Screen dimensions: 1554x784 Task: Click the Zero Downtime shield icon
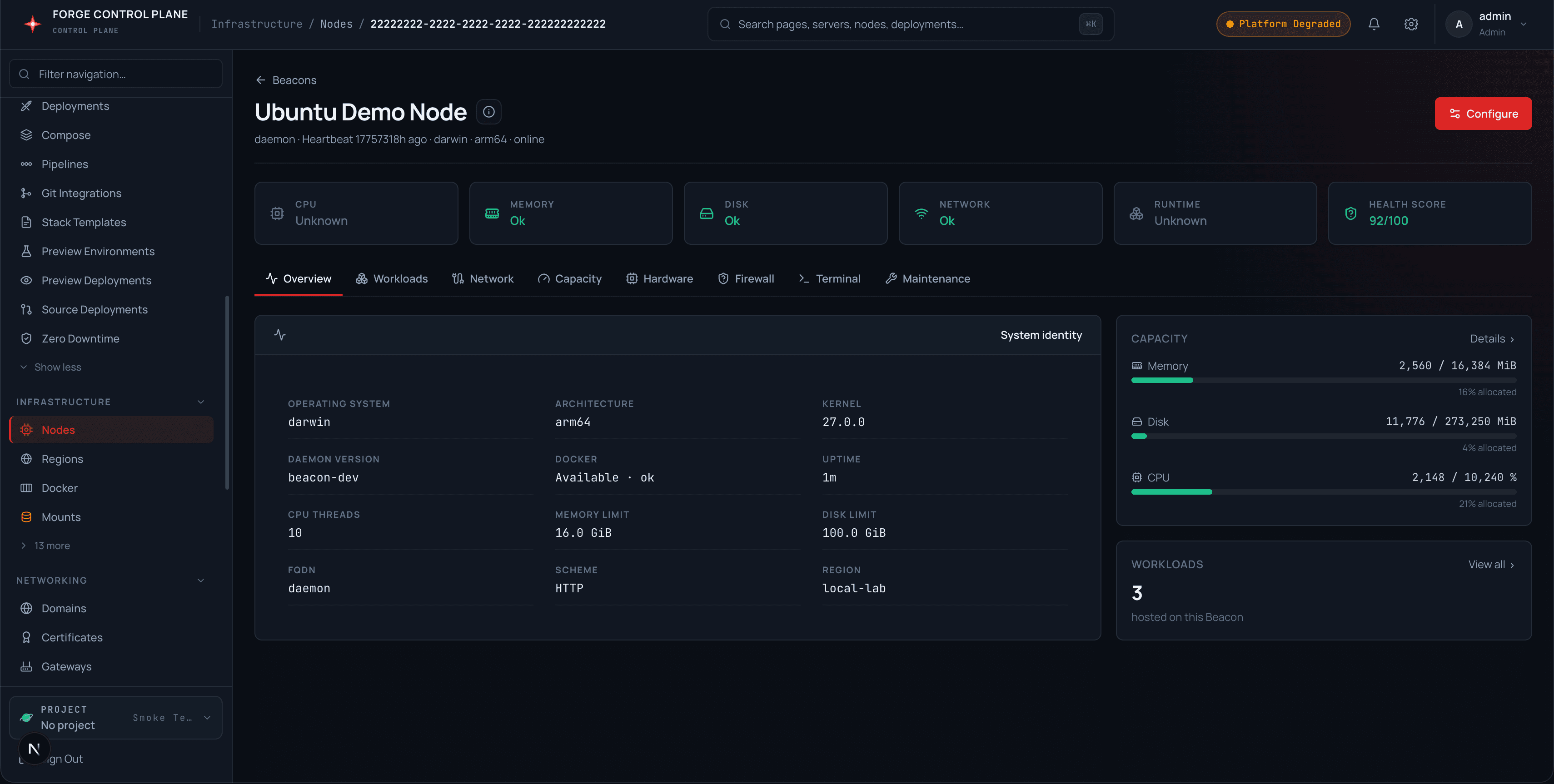tap(26, 338)
